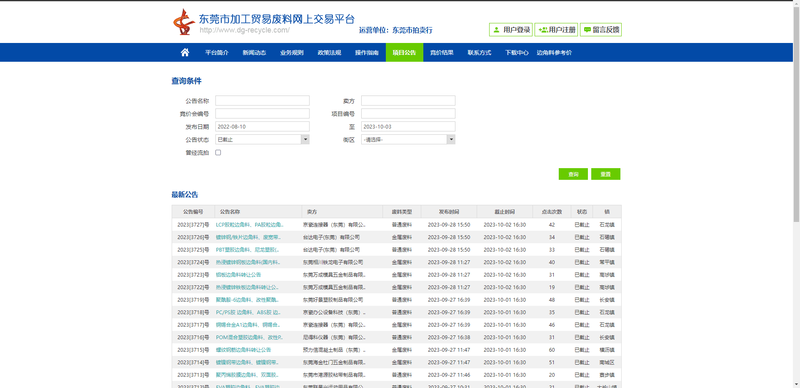Open 留言反馈 feedback page
The height and width of the screenshot is (388, 800).
pos(601,30)
